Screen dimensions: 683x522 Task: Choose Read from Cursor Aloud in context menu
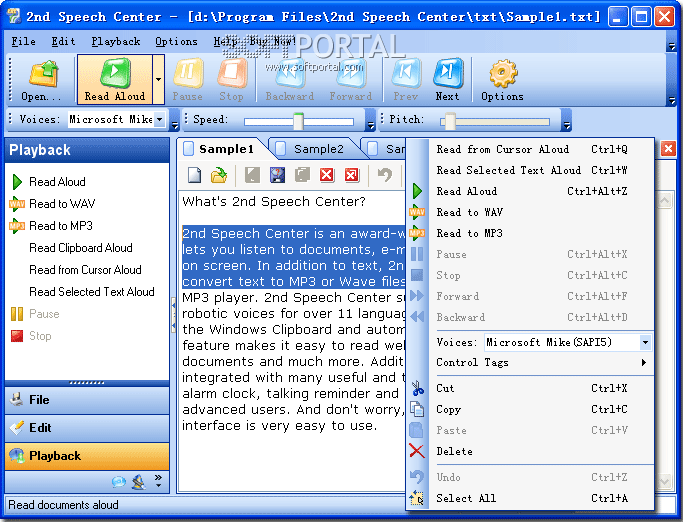point(530,149)
